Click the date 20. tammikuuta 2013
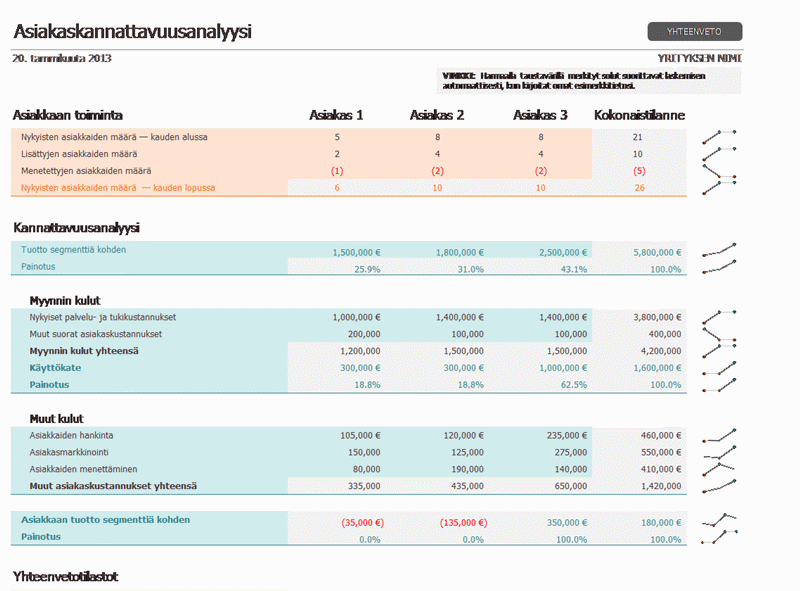Image resolution: width=800 pixels, height=591 pixels. point(62,58)
